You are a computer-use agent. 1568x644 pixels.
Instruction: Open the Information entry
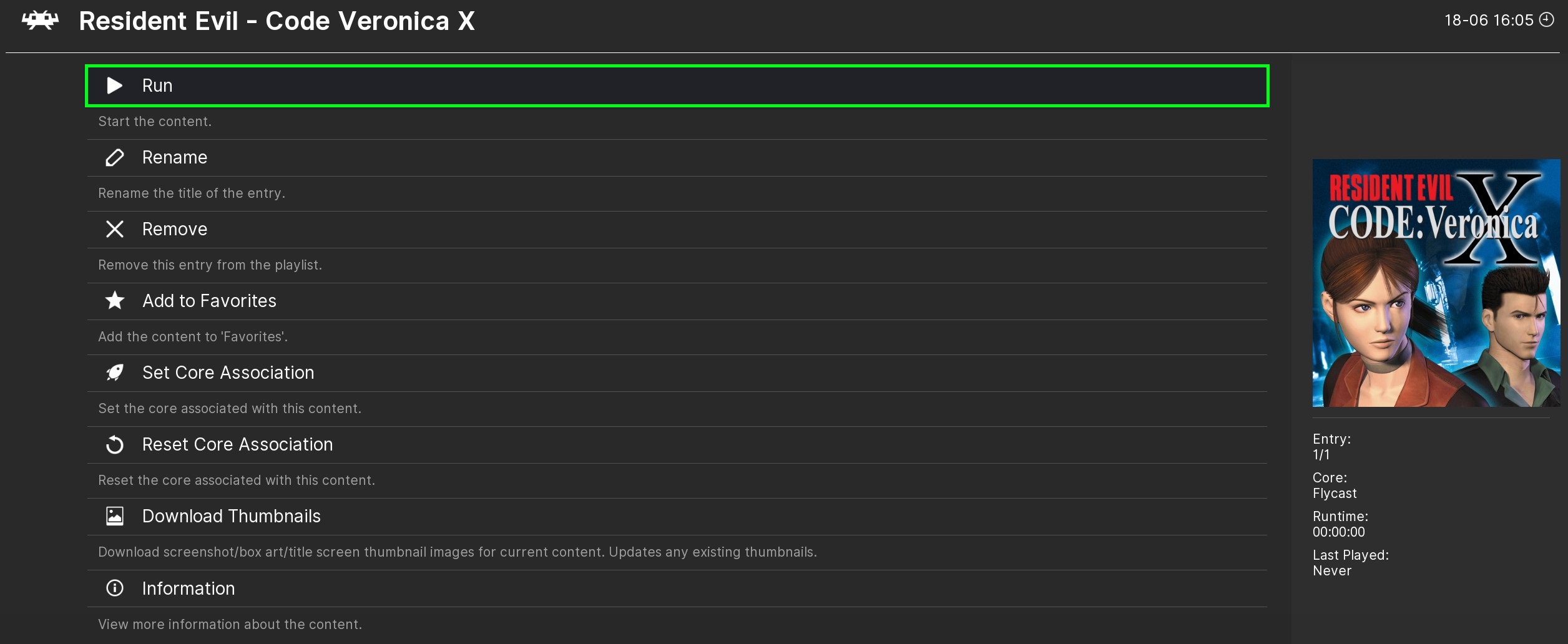(x=677, y=588)
